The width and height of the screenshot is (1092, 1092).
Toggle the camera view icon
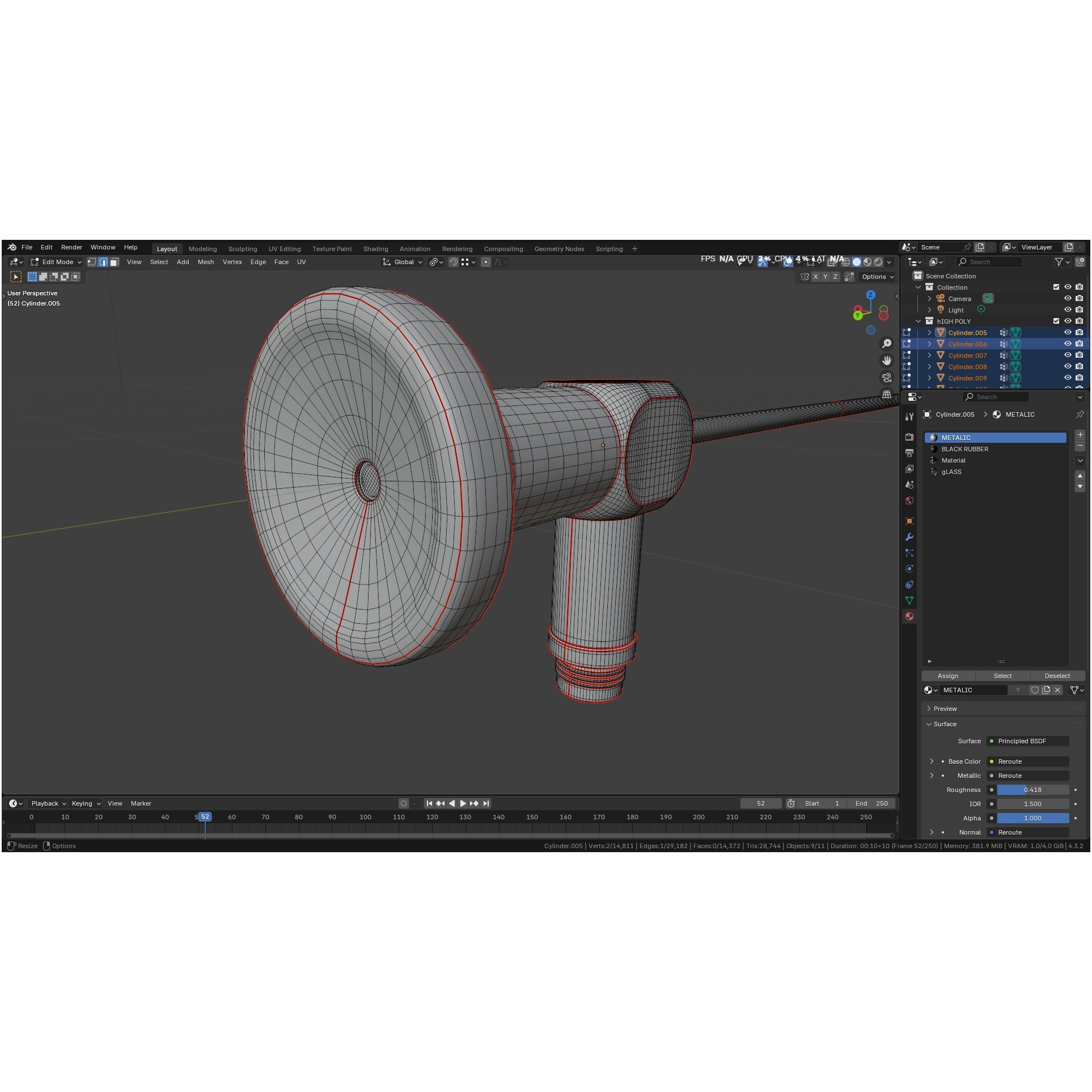pos(887,378)
